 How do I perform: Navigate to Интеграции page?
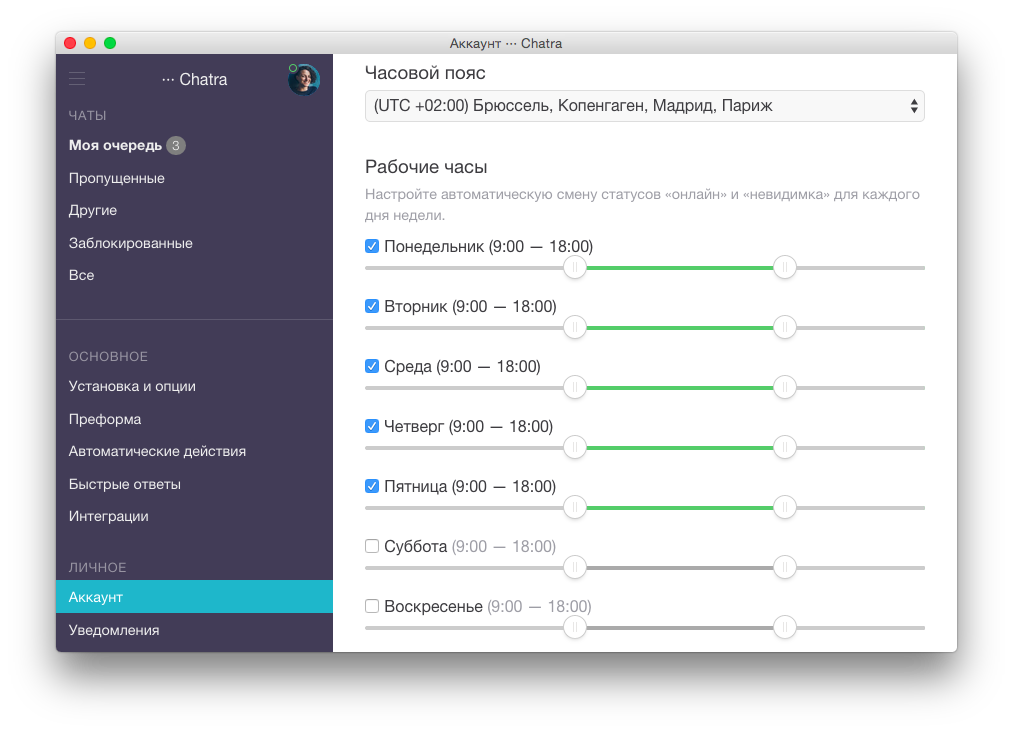coord(109,516)
